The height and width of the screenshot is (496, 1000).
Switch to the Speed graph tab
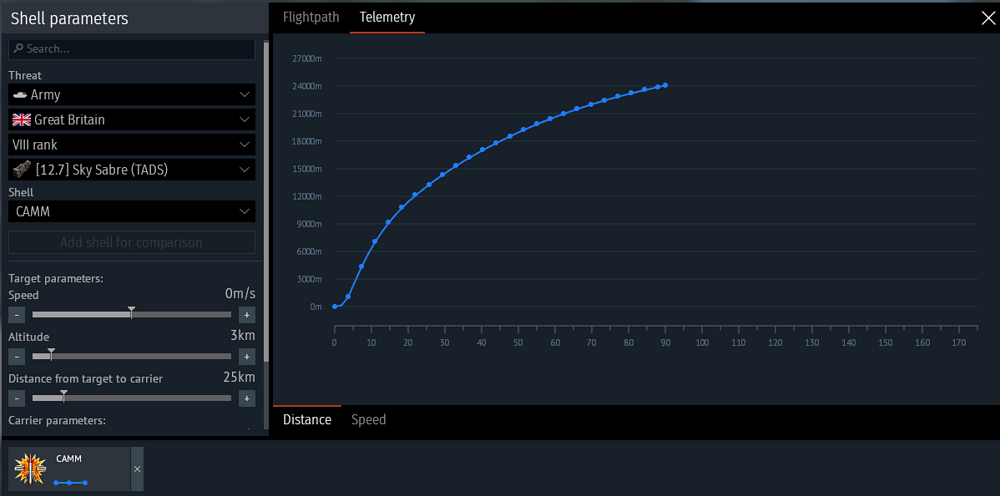pyautogui.click(x=369, y=419)
